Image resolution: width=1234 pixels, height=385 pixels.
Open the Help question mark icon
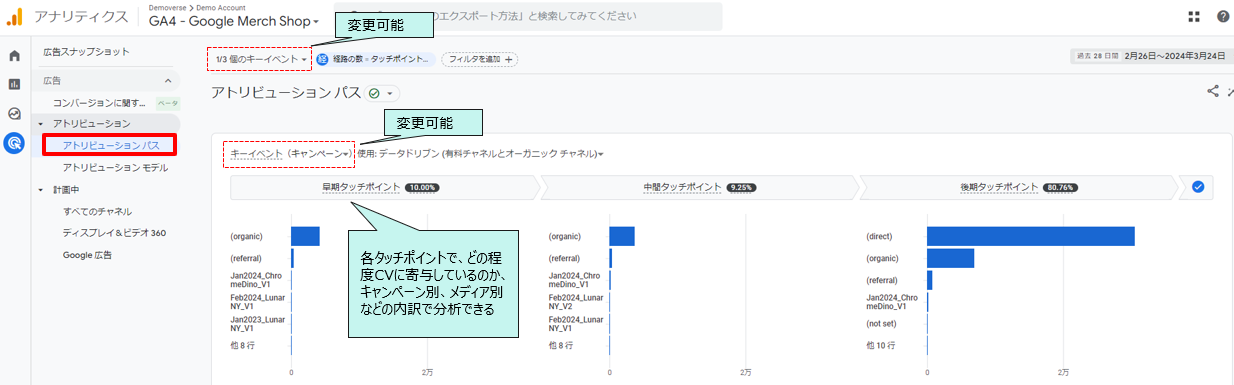click(x=1223, y=16)
